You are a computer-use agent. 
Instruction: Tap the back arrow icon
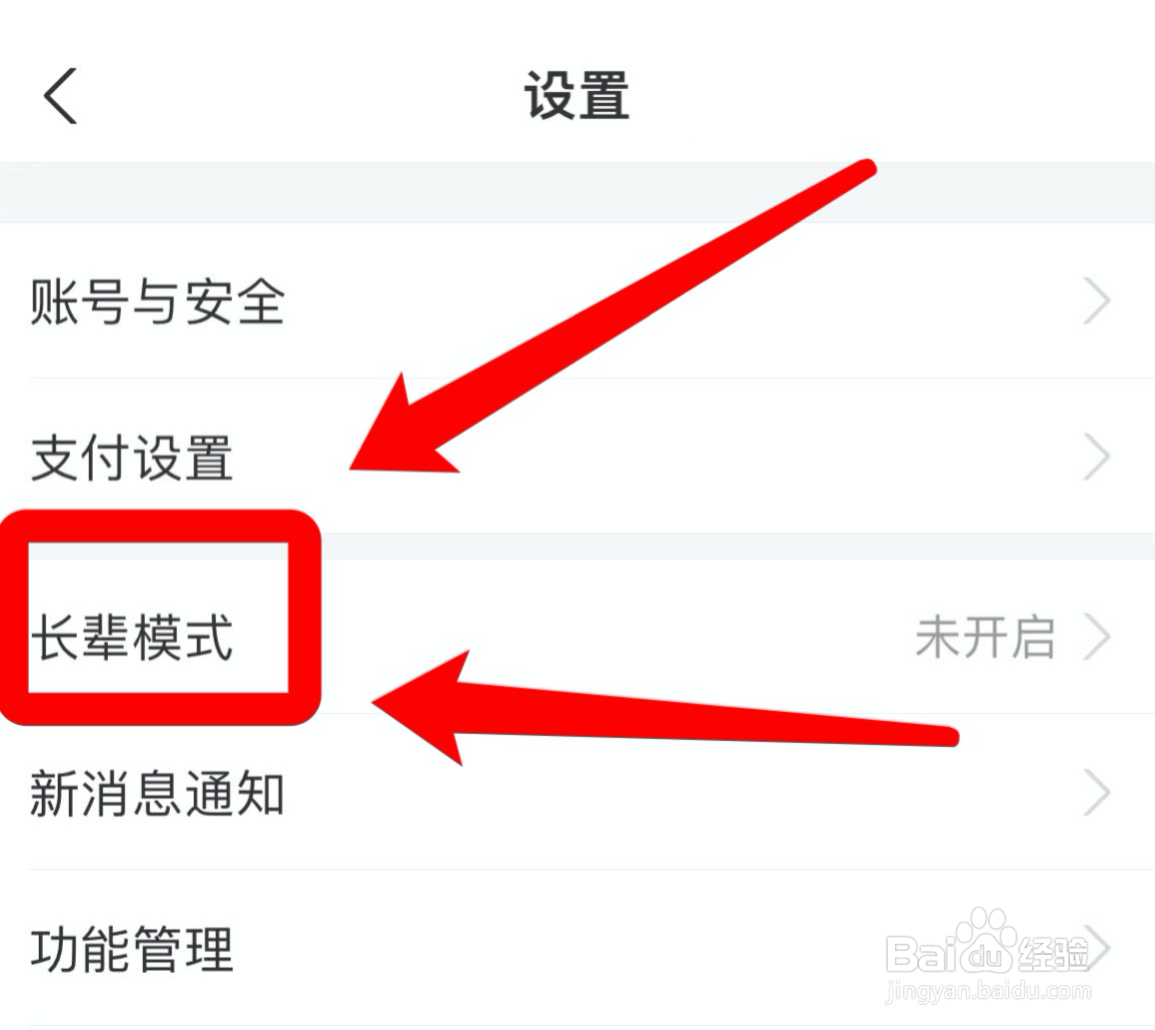[60, 96]
